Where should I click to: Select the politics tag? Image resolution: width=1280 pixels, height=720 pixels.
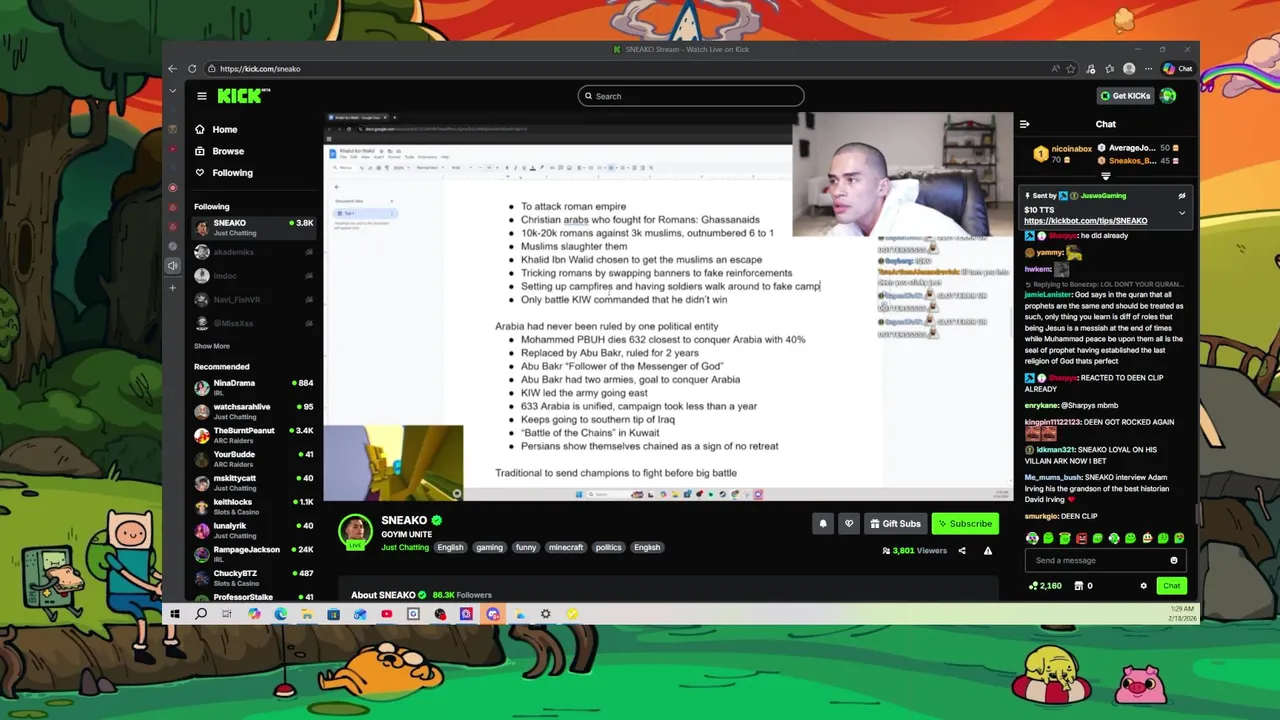[x=608, y=547]
